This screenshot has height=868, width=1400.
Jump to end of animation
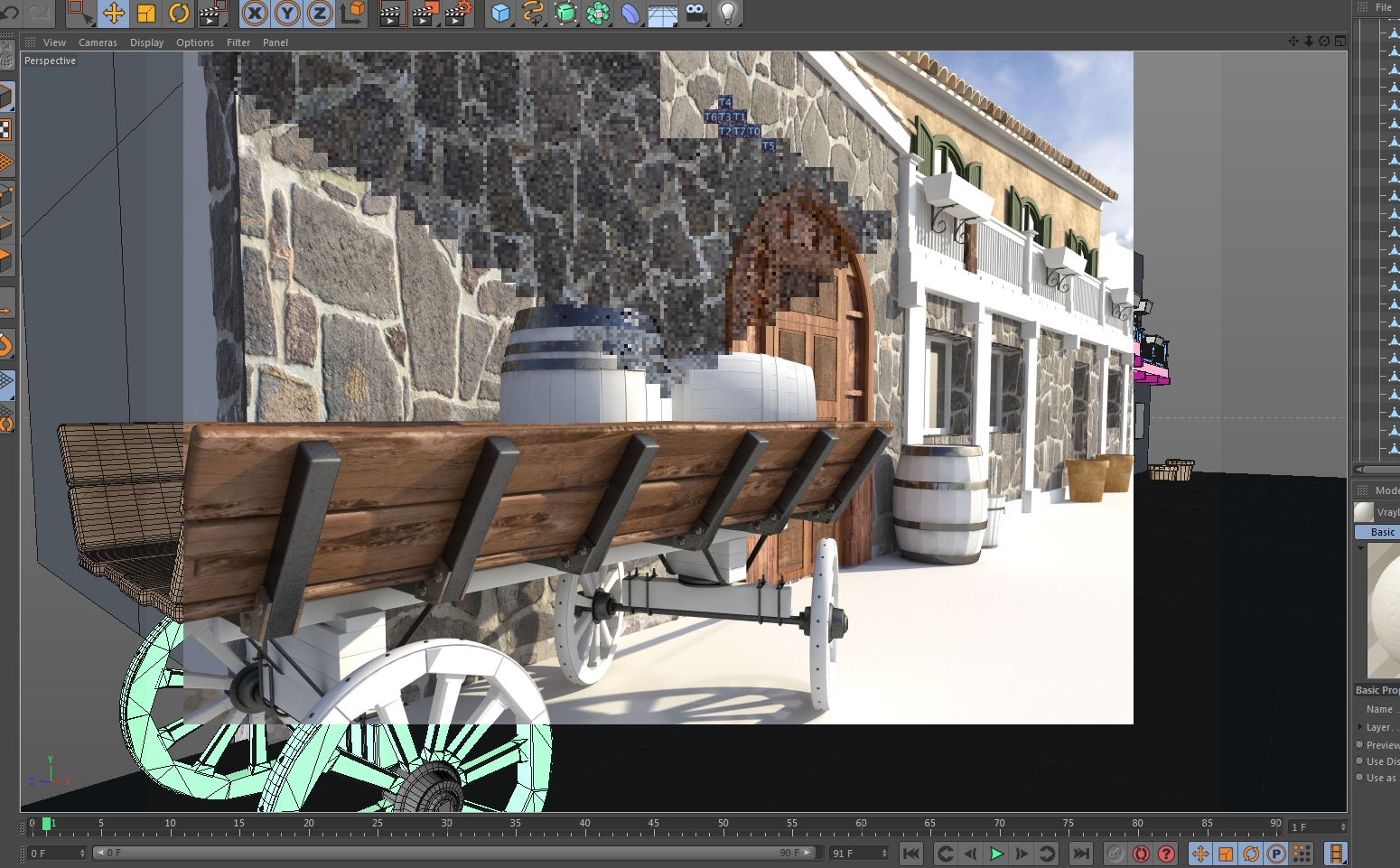[1080, 854]
